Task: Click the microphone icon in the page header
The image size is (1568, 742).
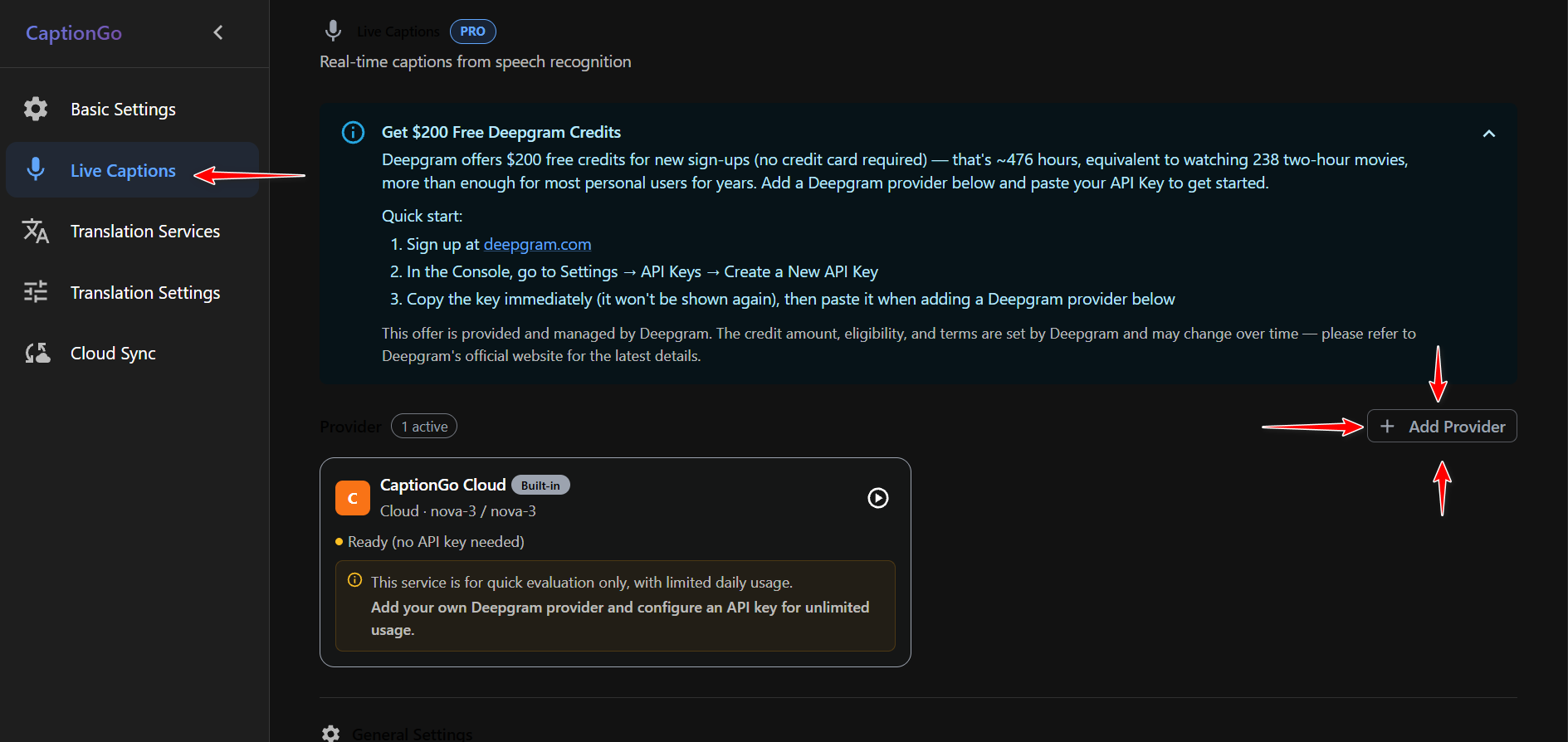Action: coord(333,31)
